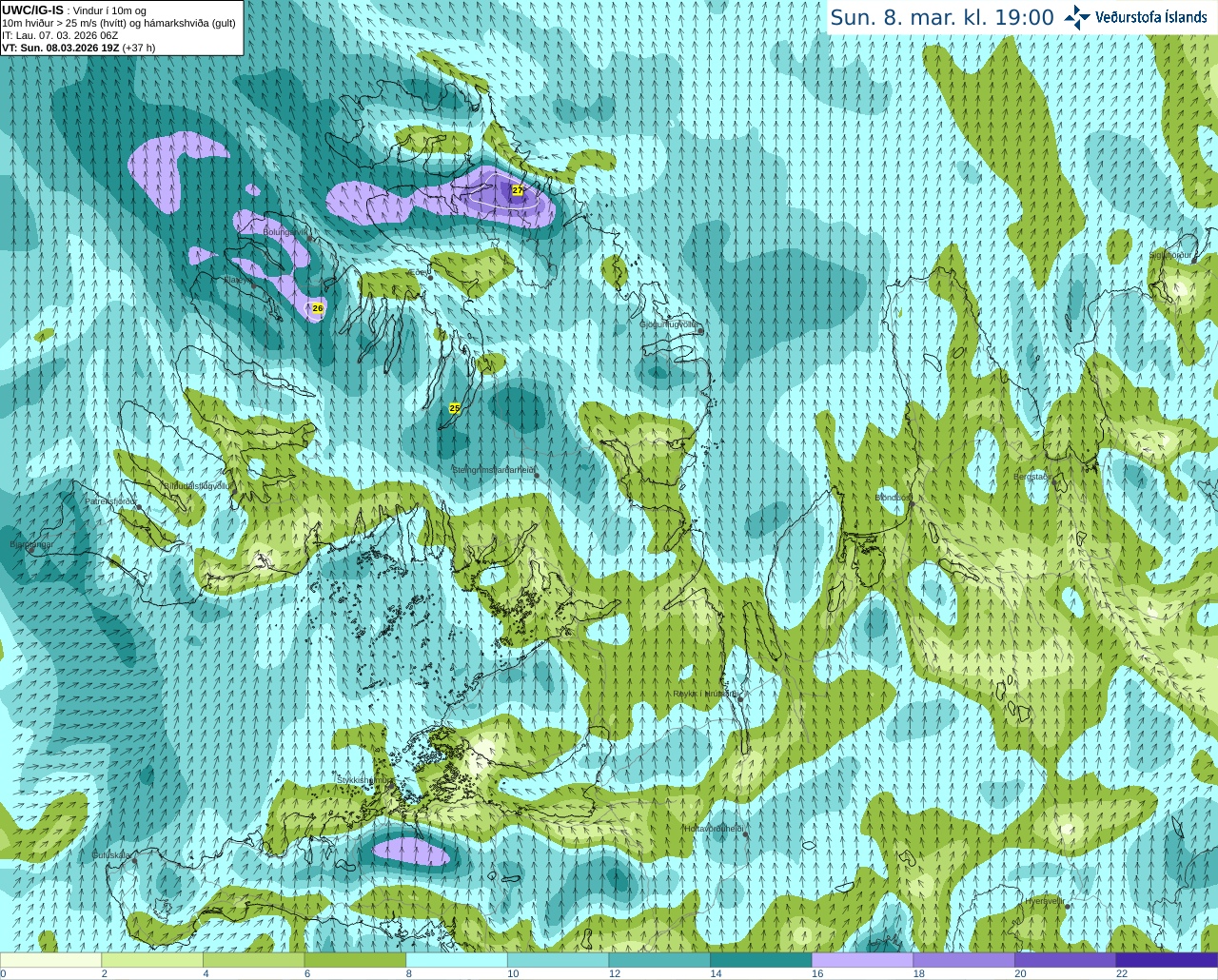Image resolution: width=1218 pixels, height=980 pixels.
Task: Click the "UWC/IG-IS" model title in the legend box
Action: pyautogui.click(x=32, y=10)
